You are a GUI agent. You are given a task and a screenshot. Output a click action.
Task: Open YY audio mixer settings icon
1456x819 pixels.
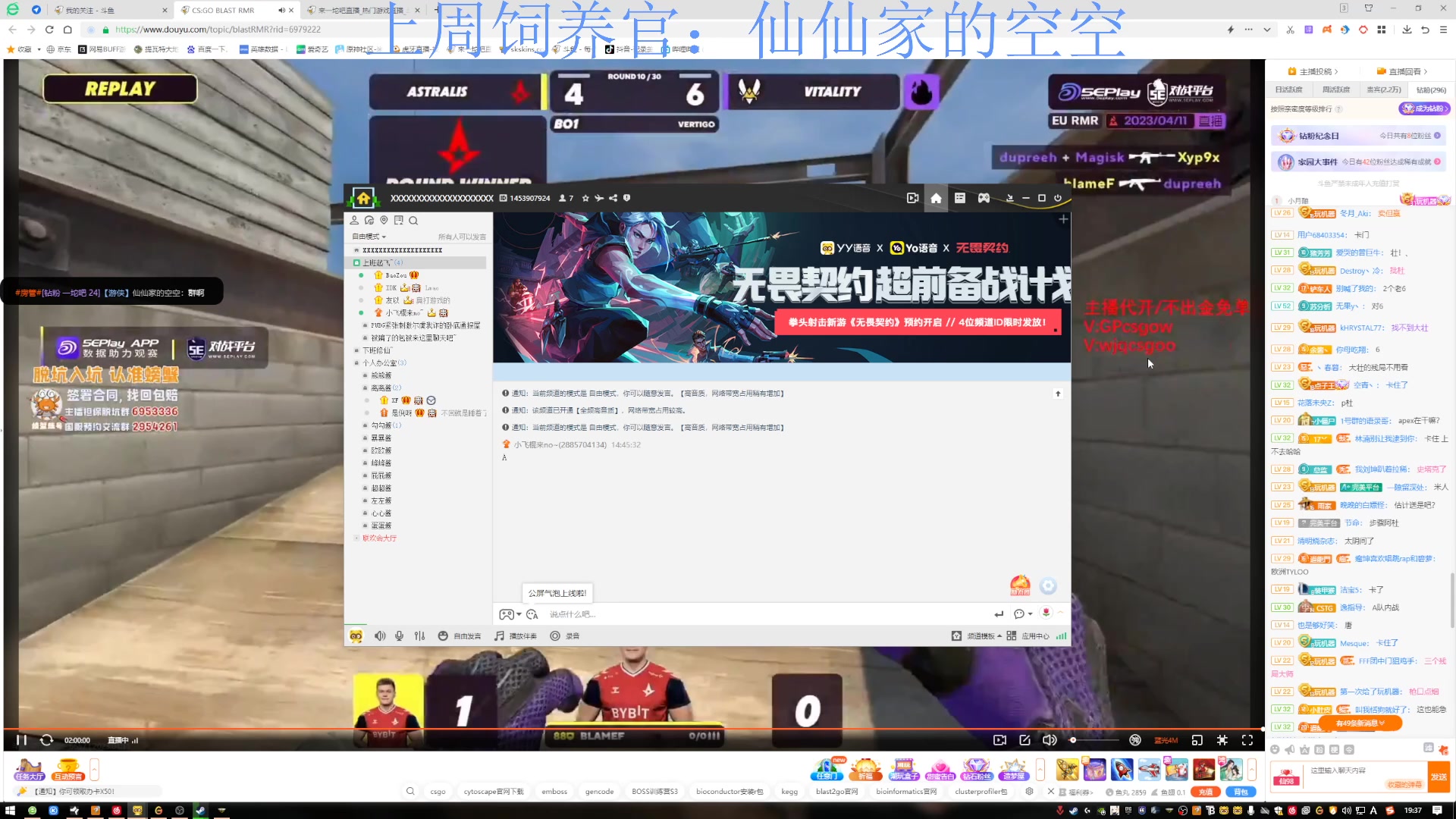(419, 635)
